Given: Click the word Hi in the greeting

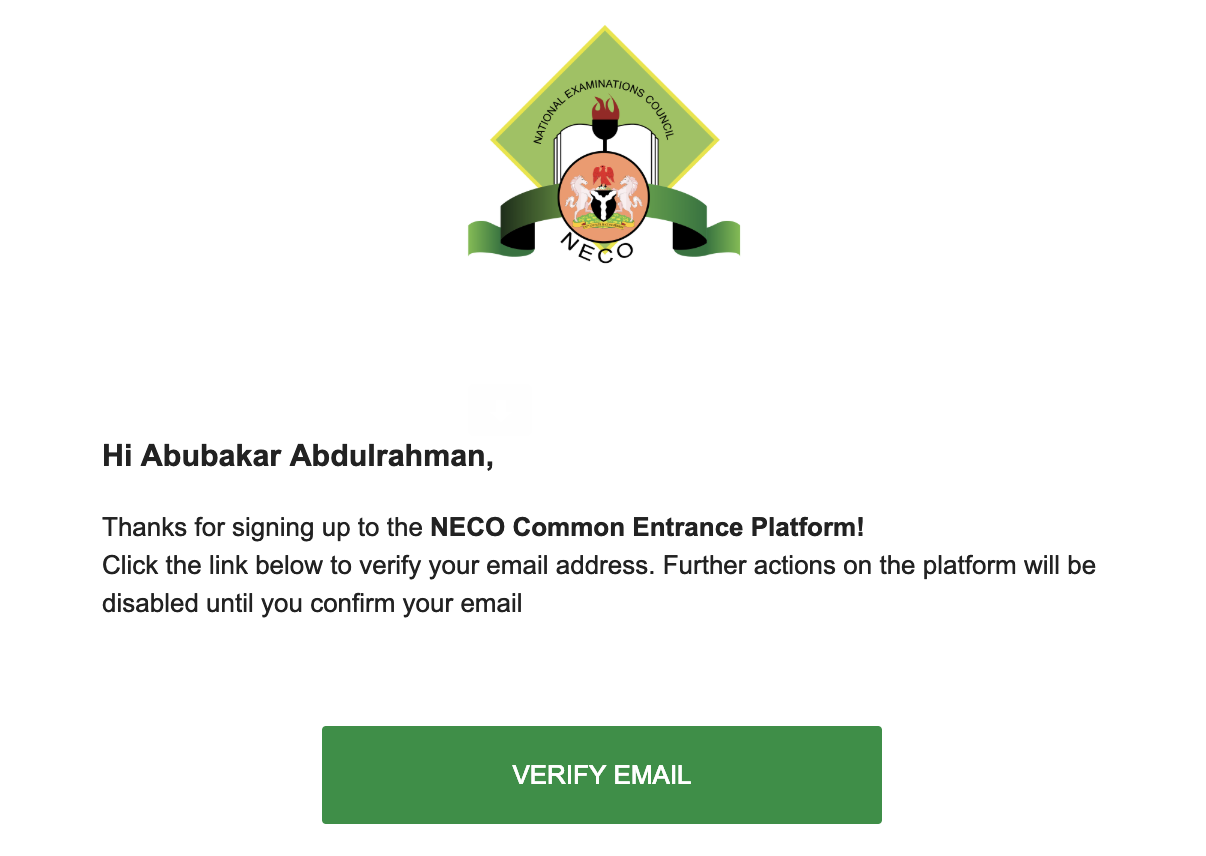Looking at the screenshot, I should tap(117, 456).
